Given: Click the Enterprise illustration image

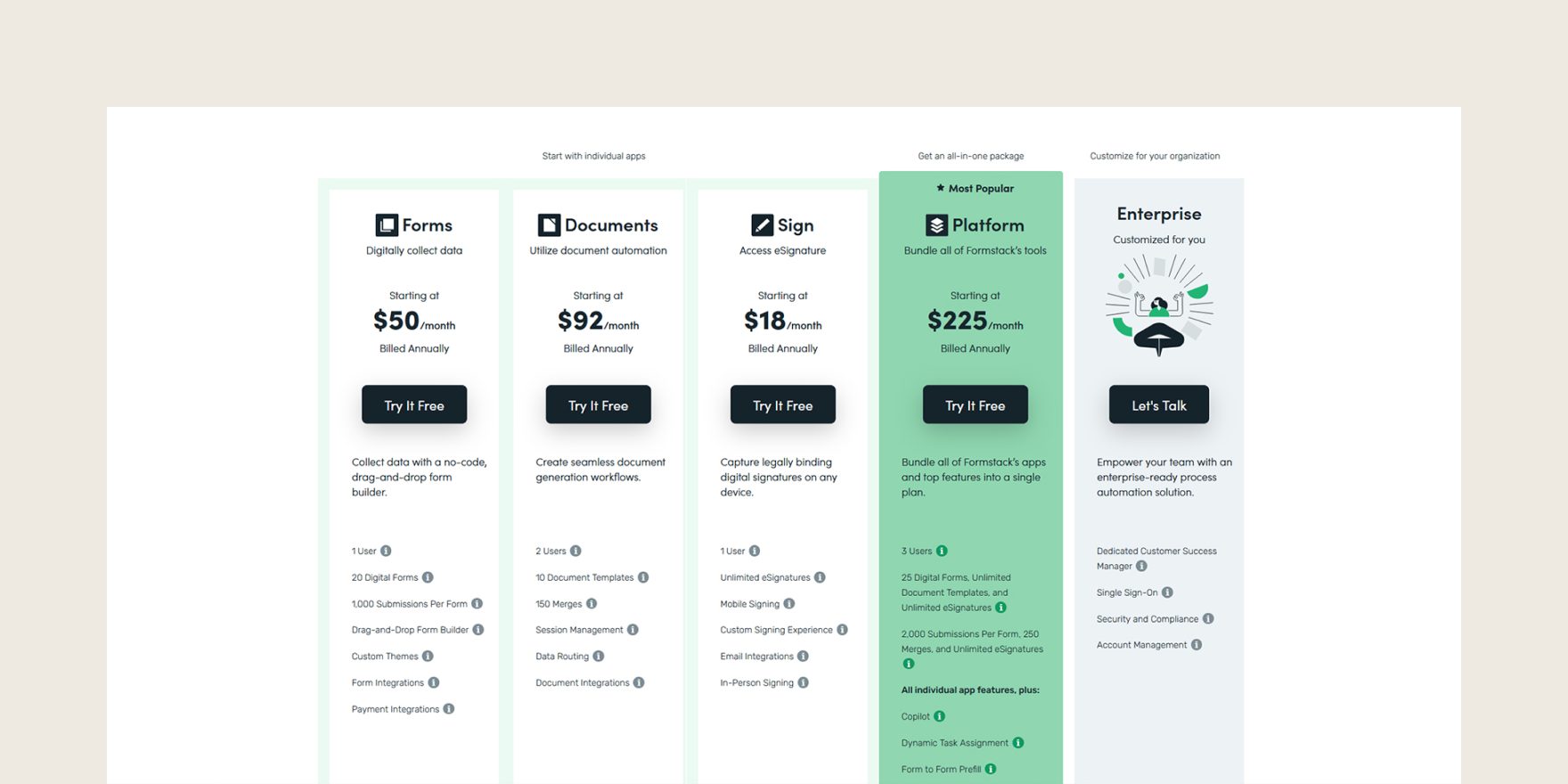Looking at the screenshot, I should tap(1159, 306).
